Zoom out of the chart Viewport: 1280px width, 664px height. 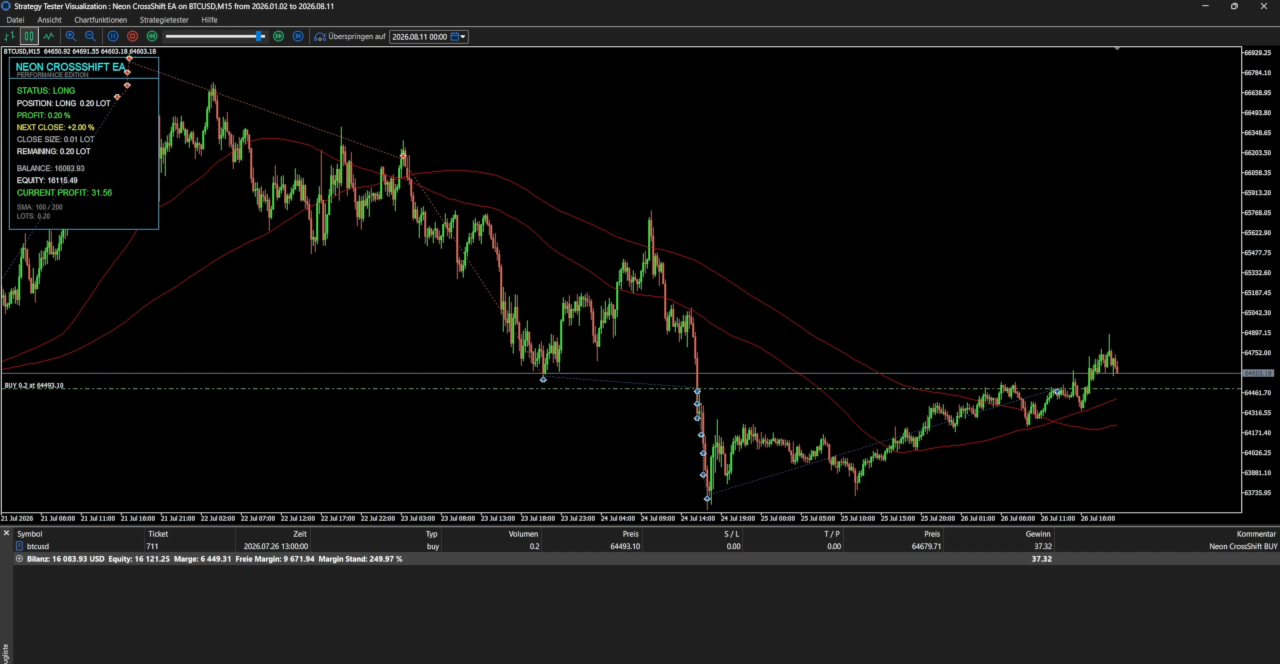pyautogui.click(x=90, y=36)
